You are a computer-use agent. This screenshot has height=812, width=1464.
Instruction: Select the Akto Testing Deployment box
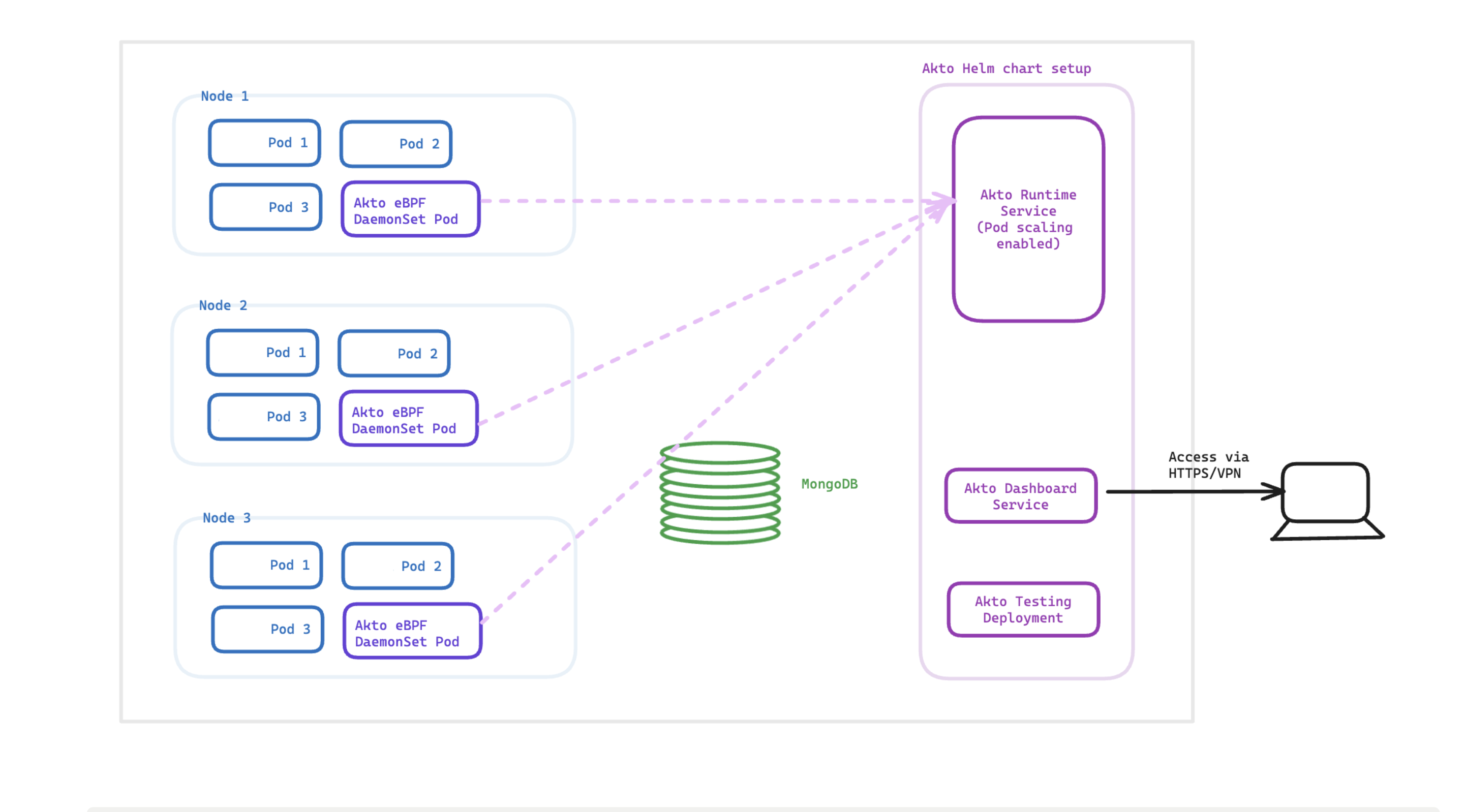1022,610
